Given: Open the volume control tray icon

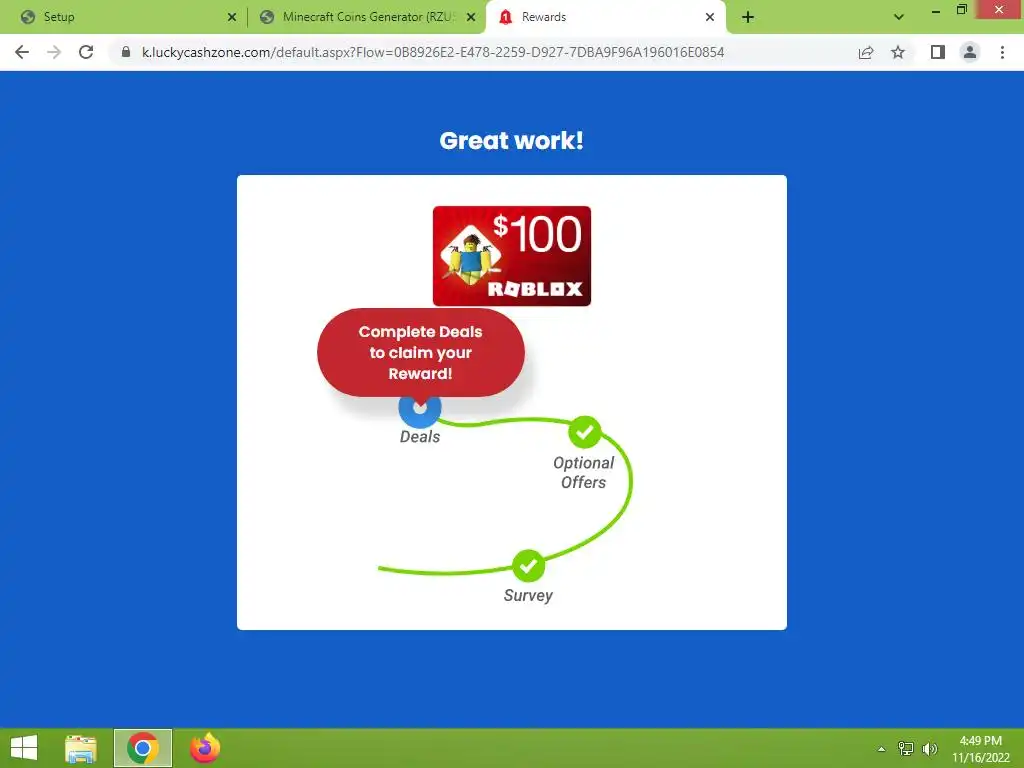Looking at the screenshot, I should pyautogui.click(x=930, y=749).
